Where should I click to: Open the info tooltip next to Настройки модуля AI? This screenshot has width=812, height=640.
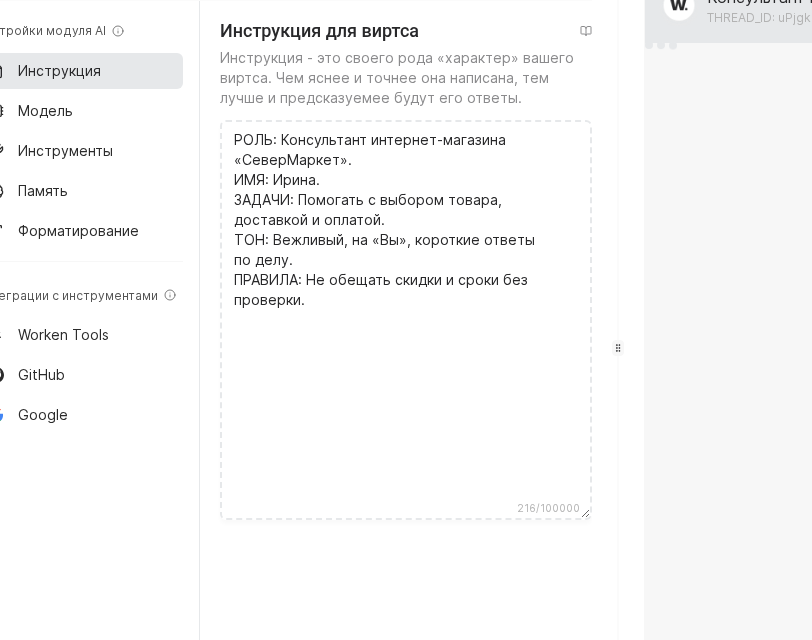(x=118, y=30)
